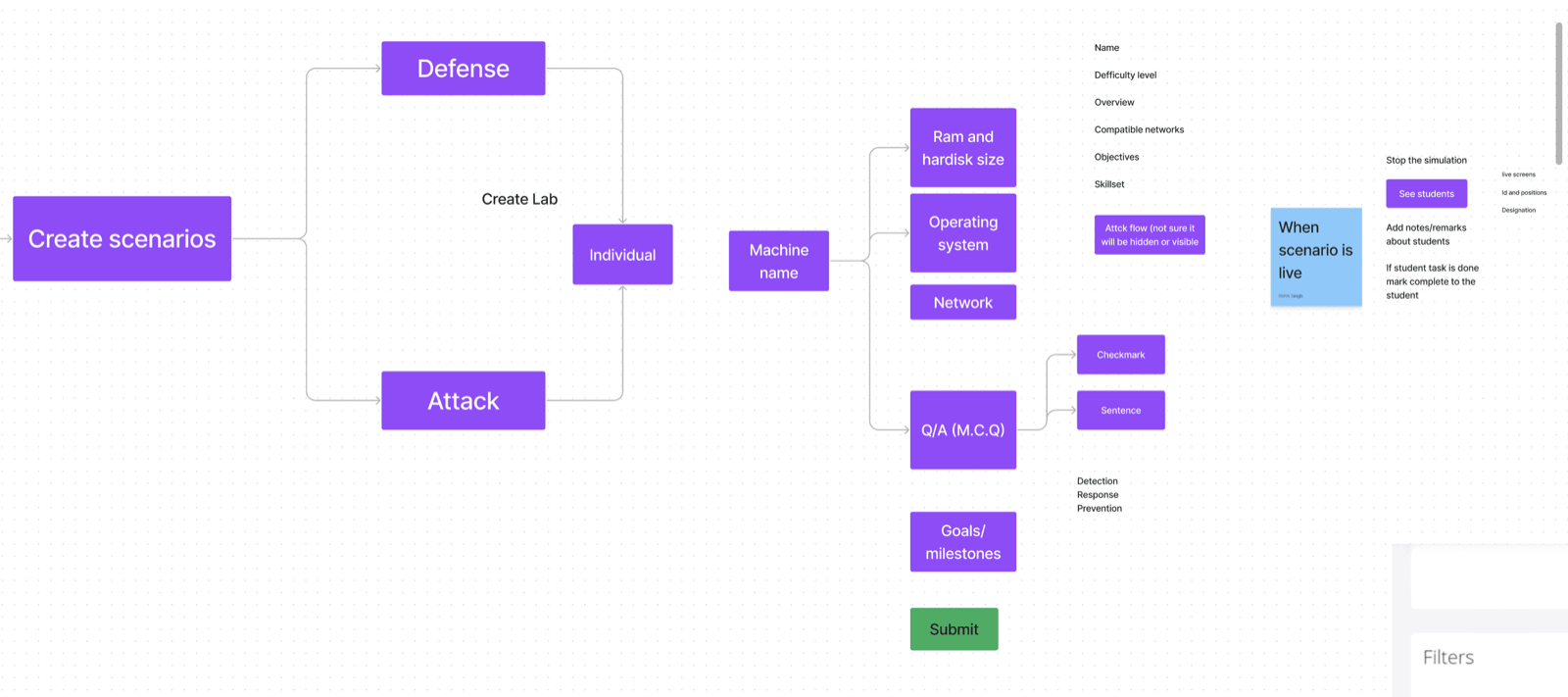Click the Goals/milestones block
The height and width of the screenshot is (697, 1568).
[x=963, y=541]
